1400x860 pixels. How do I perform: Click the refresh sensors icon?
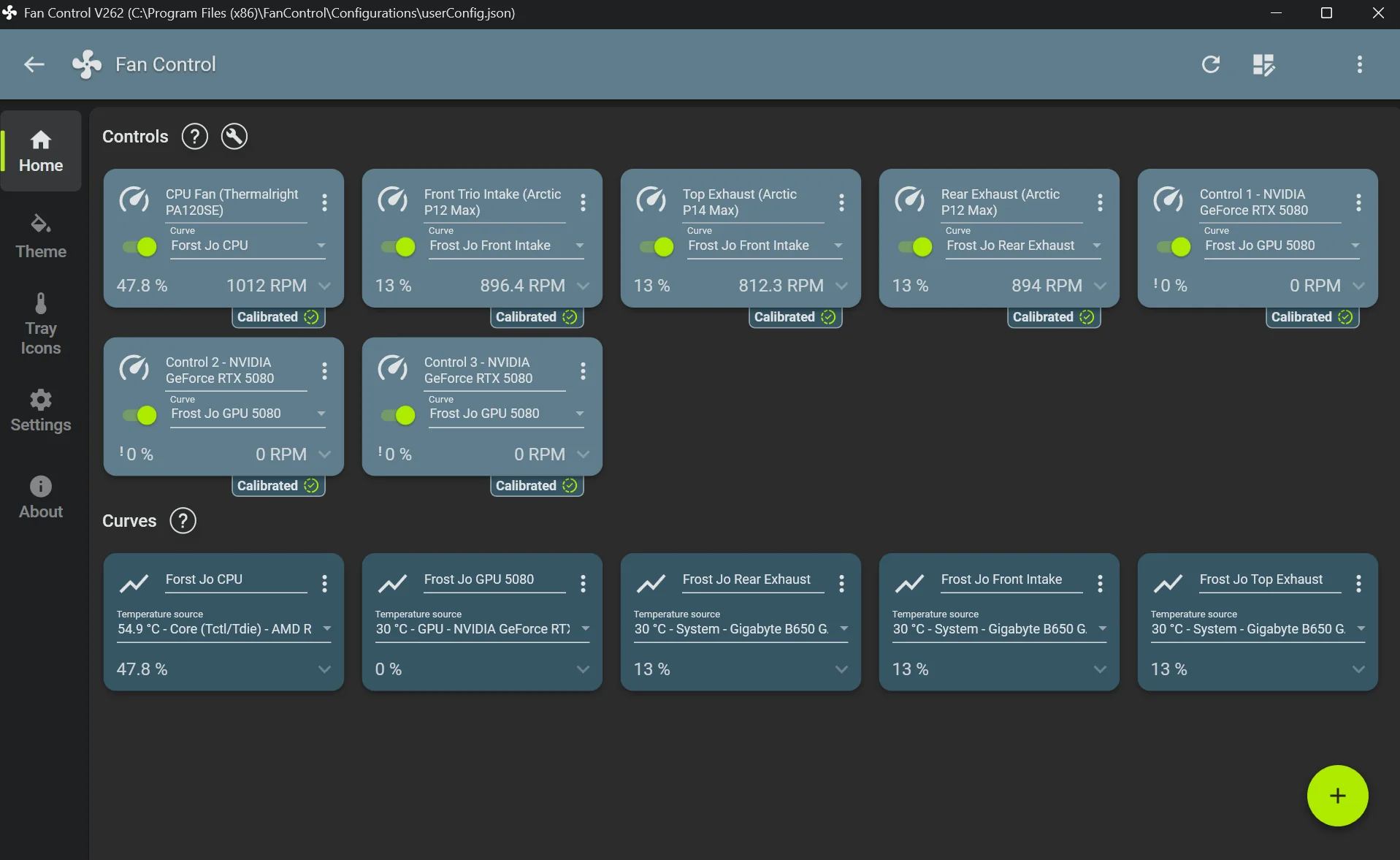(x=1210, y=64)
